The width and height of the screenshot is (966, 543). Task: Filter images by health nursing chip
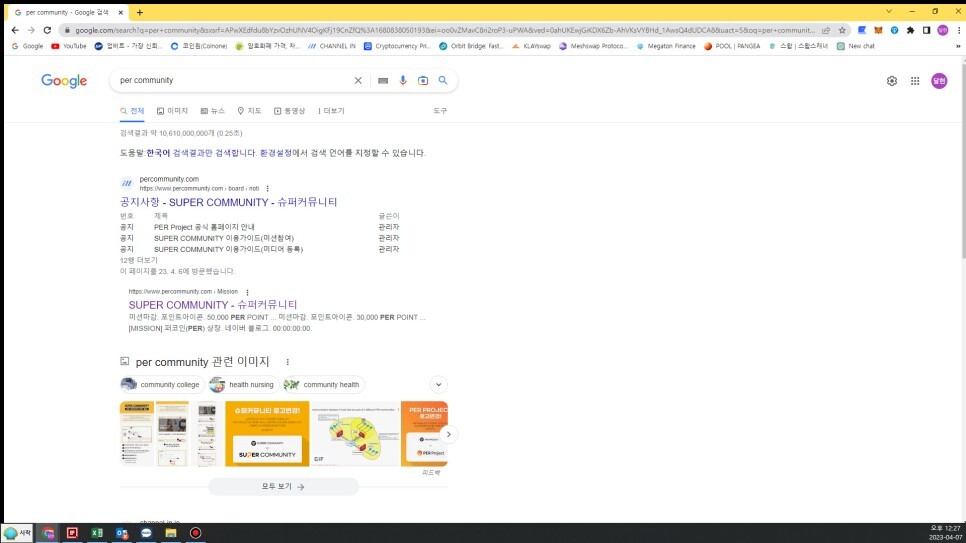point(244,385)
